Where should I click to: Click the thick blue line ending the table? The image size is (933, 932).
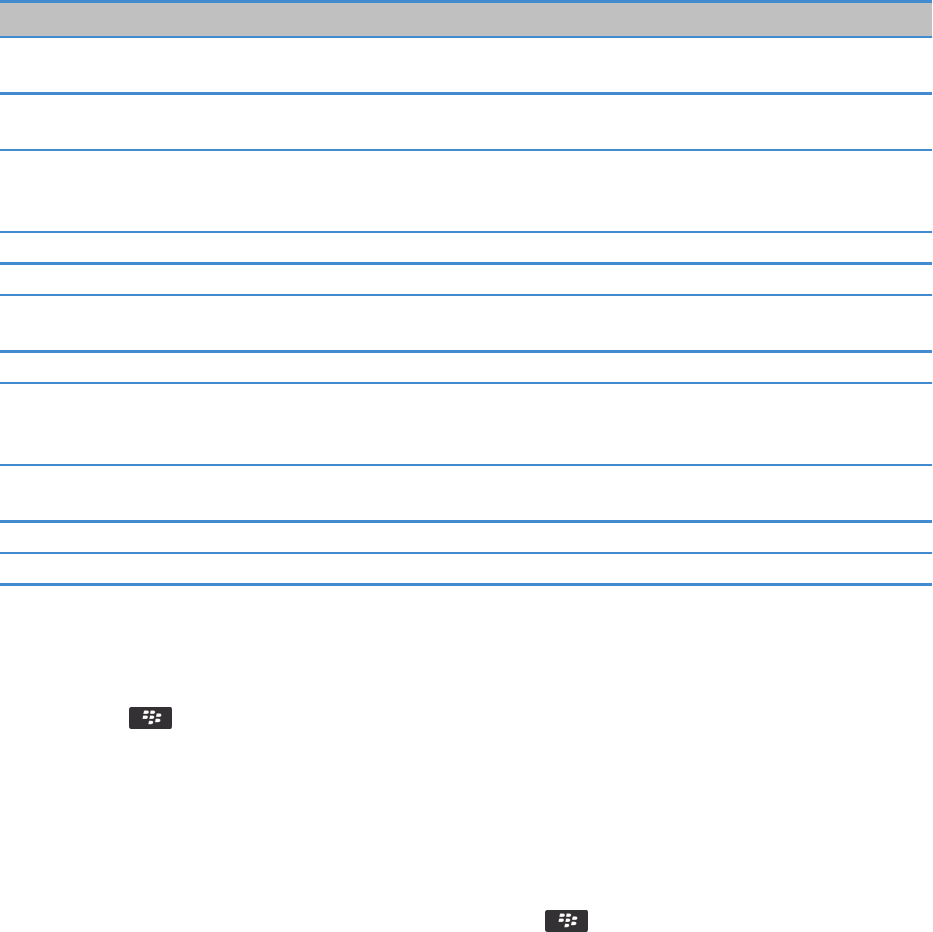tap(466, 584)
